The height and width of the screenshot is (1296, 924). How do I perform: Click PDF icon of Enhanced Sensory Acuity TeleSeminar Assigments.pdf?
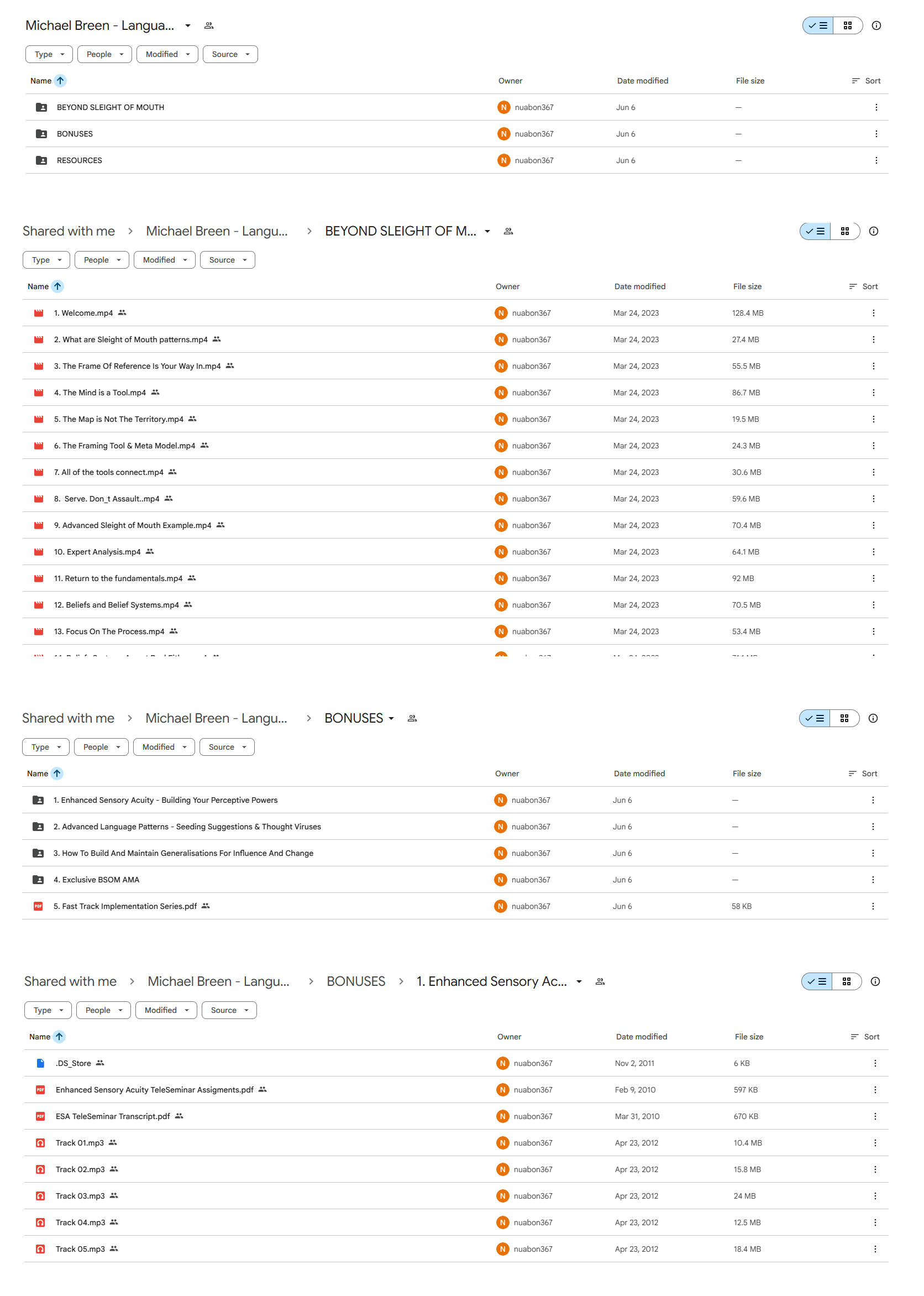[x=40, y=1090]
